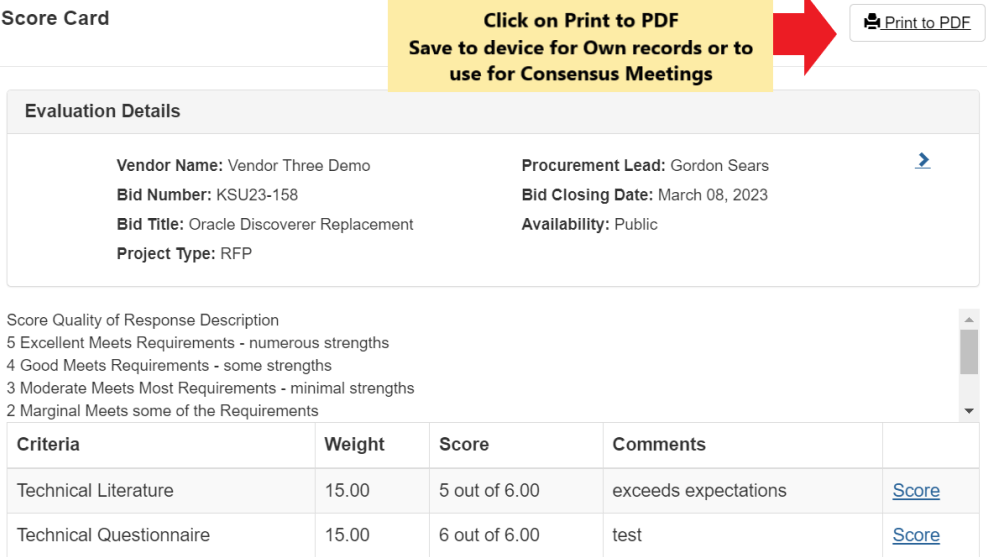This screenshot has height=557, width=987.
Task: Click the Vendor Three Demo vendor name
Action: (x=299, y=166)
